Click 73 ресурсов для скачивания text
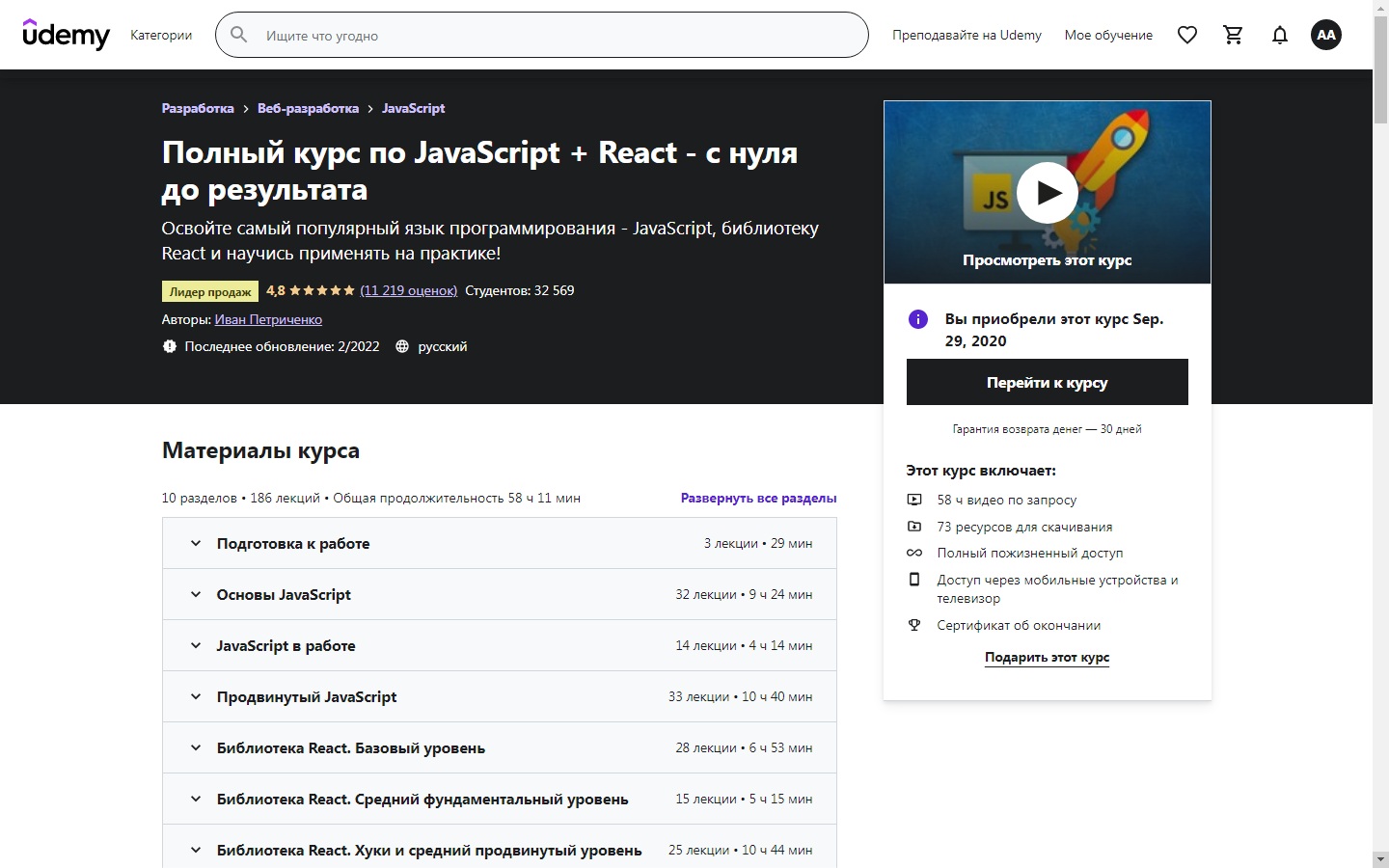The width and height of the screenshot is (1389, 868). tap(1024, 527)
